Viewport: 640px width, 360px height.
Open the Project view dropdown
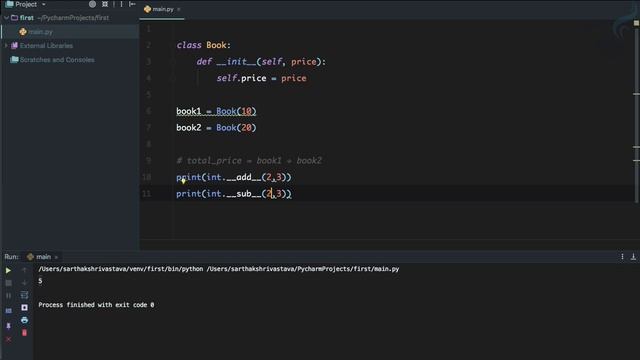point(44,4)
